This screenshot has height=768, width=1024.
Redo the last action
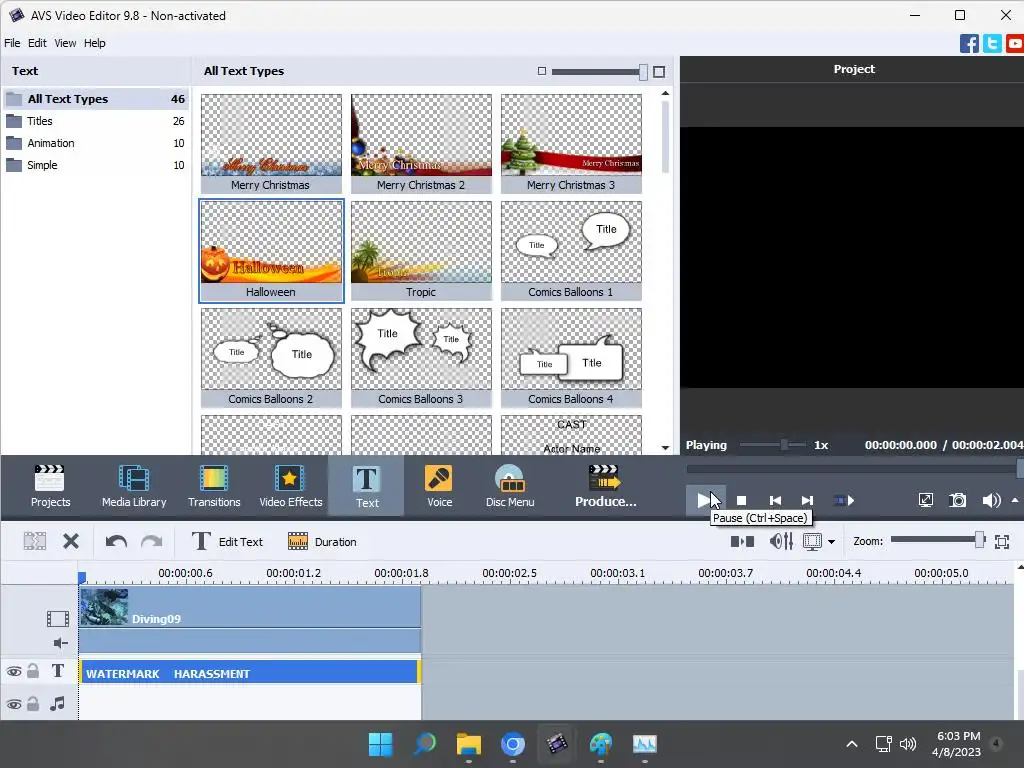pos(152,541)
